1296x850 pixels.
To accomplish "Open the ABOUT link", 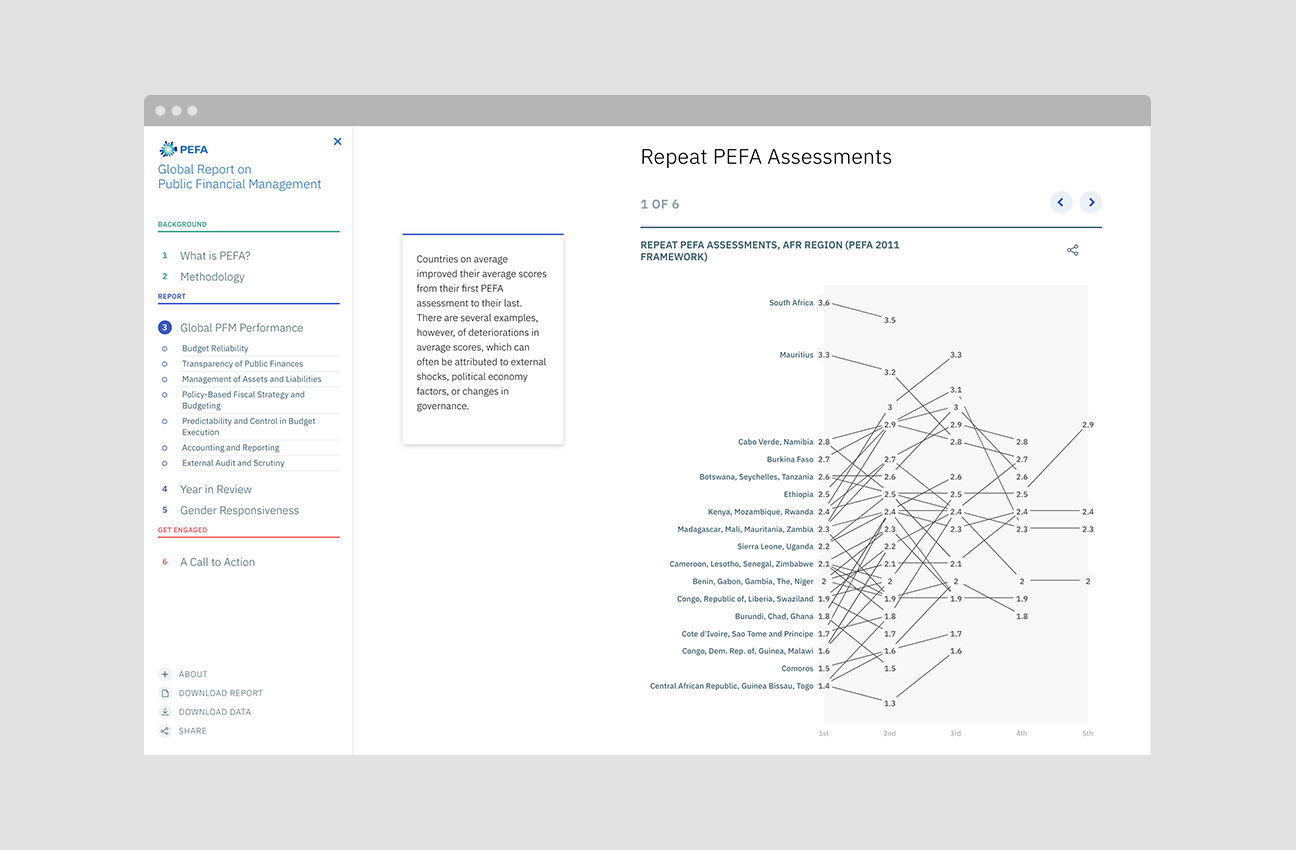I will point(193,674).
